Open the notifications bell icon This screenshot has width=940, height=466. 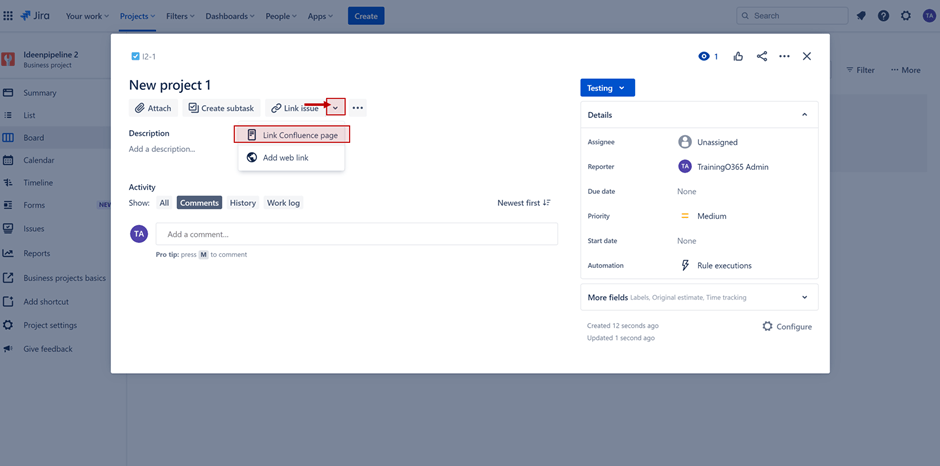[861, 16]
